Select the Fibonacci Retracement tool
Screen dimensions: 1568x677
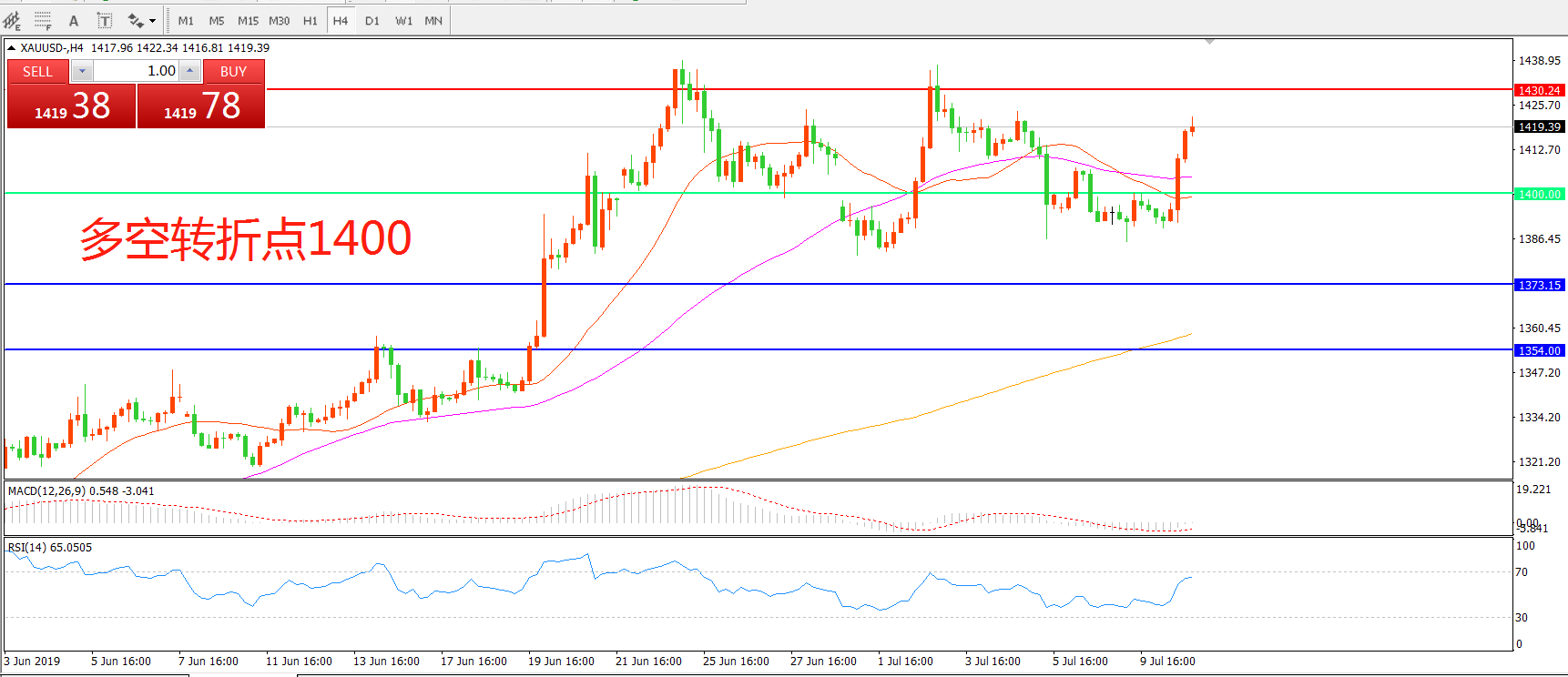point(43,20)
